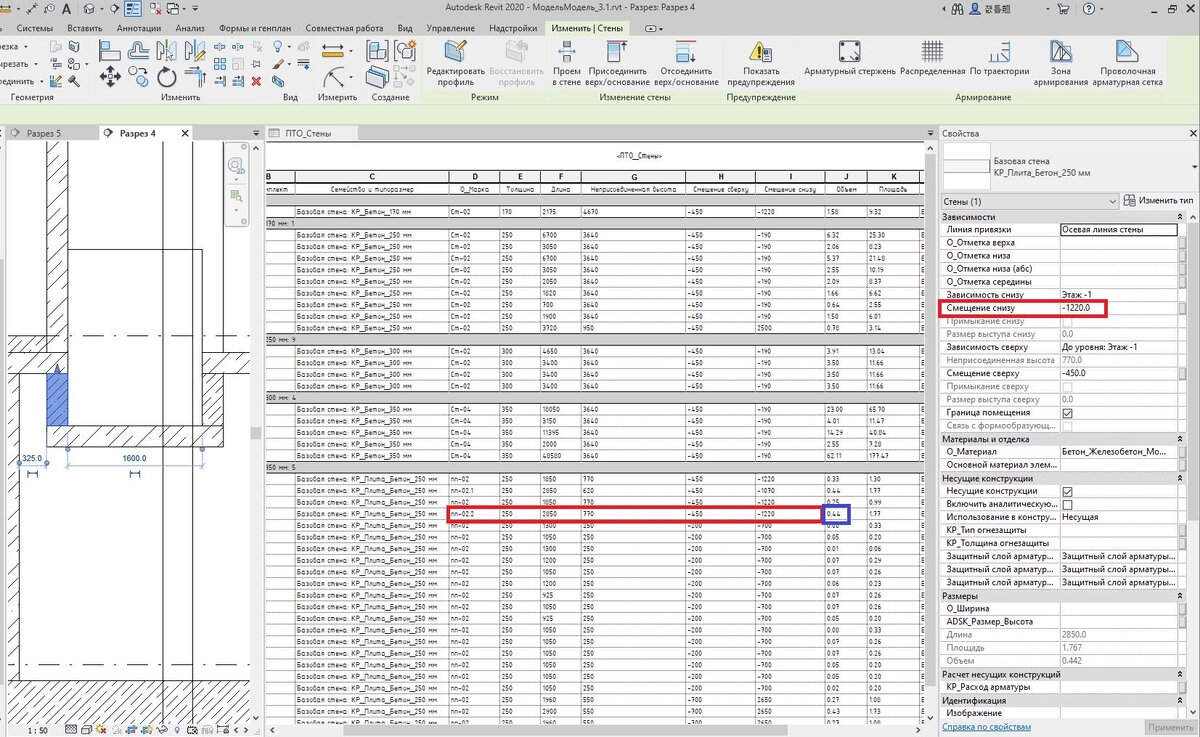Click the Edit Profile (Редактировать профиль) tool
The image size is (1200, 737).
456,64
